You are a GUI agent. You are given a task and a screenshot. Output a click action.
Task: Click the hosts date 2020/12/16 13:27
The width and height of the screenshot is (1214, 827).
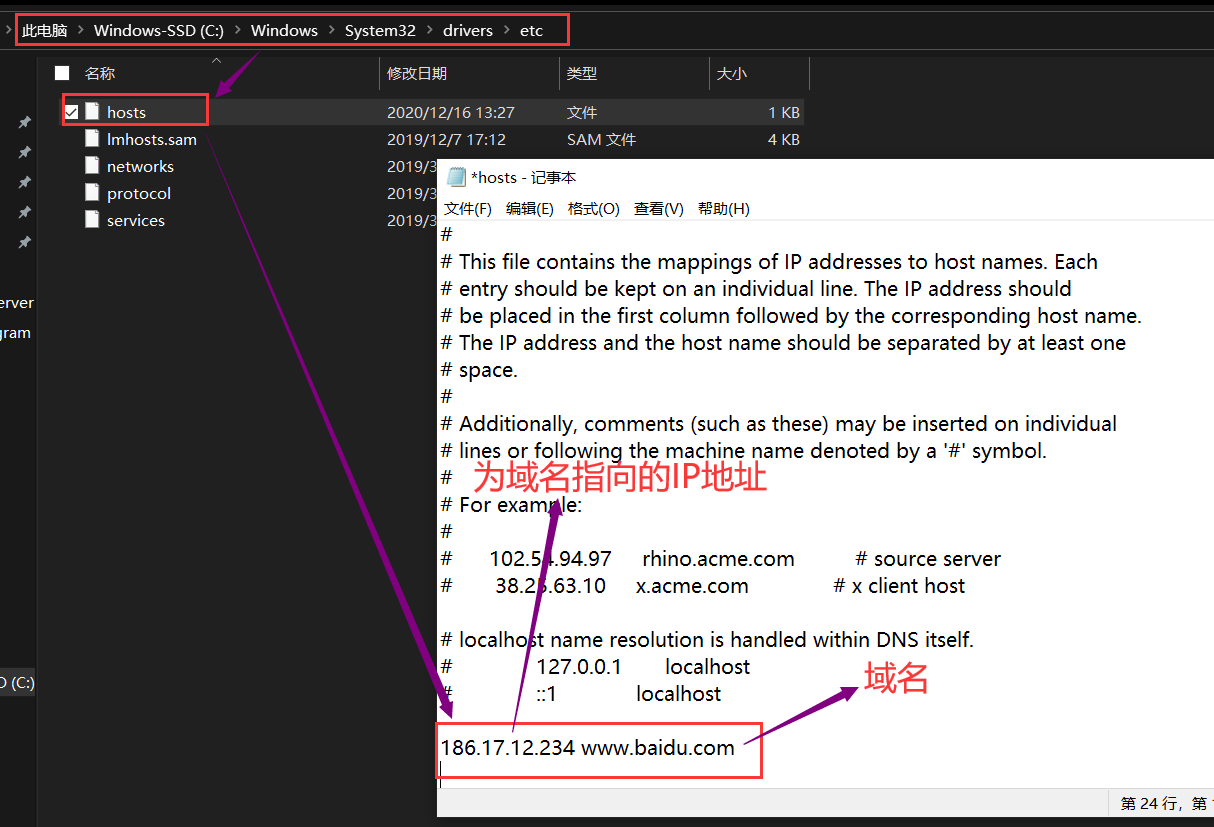451,112
